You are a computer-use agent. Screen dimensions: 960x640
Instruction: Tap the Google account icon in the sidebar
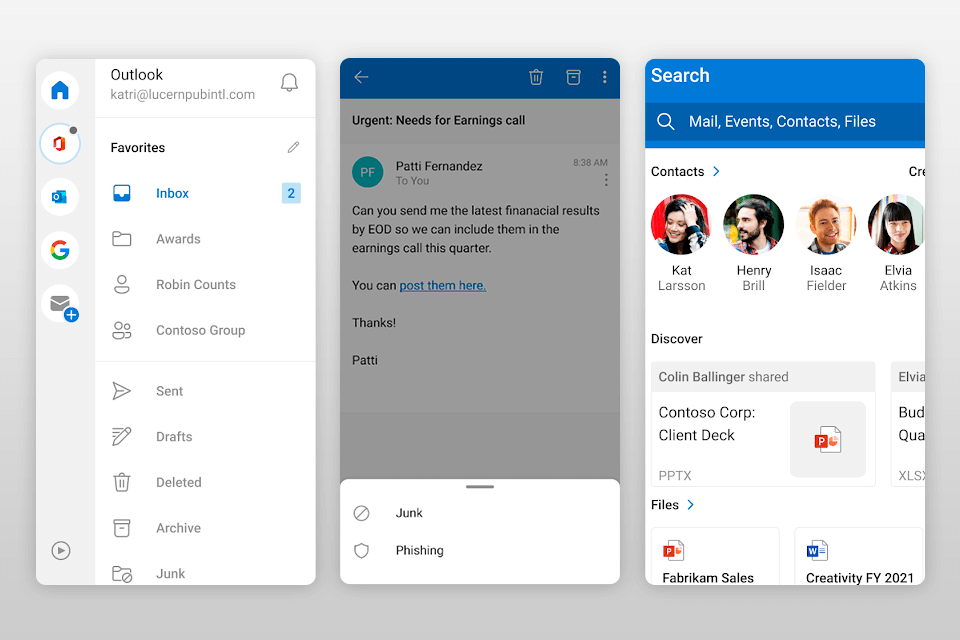pos(60,250)
